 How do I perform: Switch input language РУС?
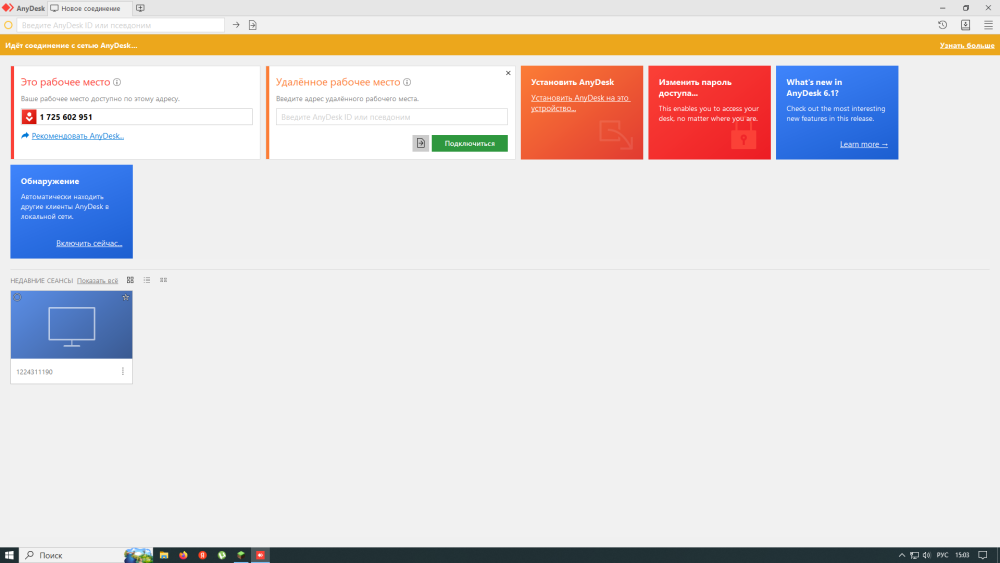click(x=943, y=555)
